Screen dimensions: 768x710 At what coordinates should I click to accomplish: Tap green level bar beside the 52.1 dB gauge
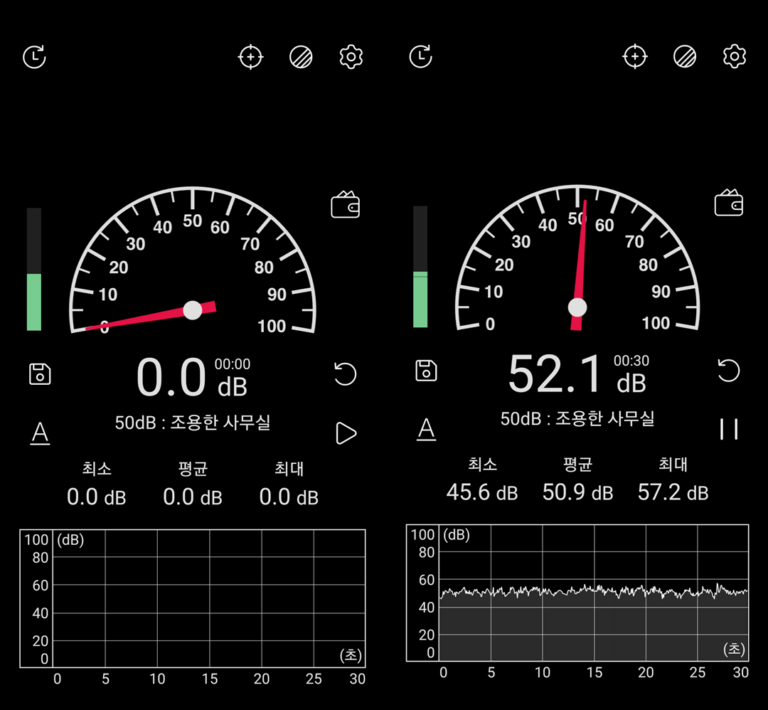[x=420, y=298]
